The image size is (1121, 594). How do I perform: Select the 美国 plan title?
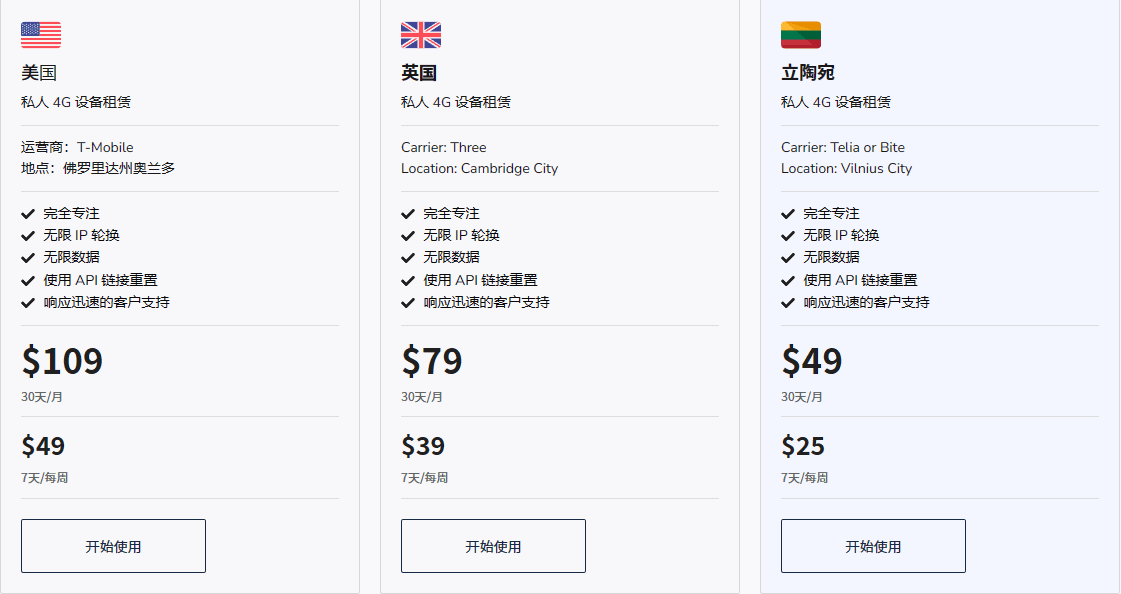coord(39,73)
